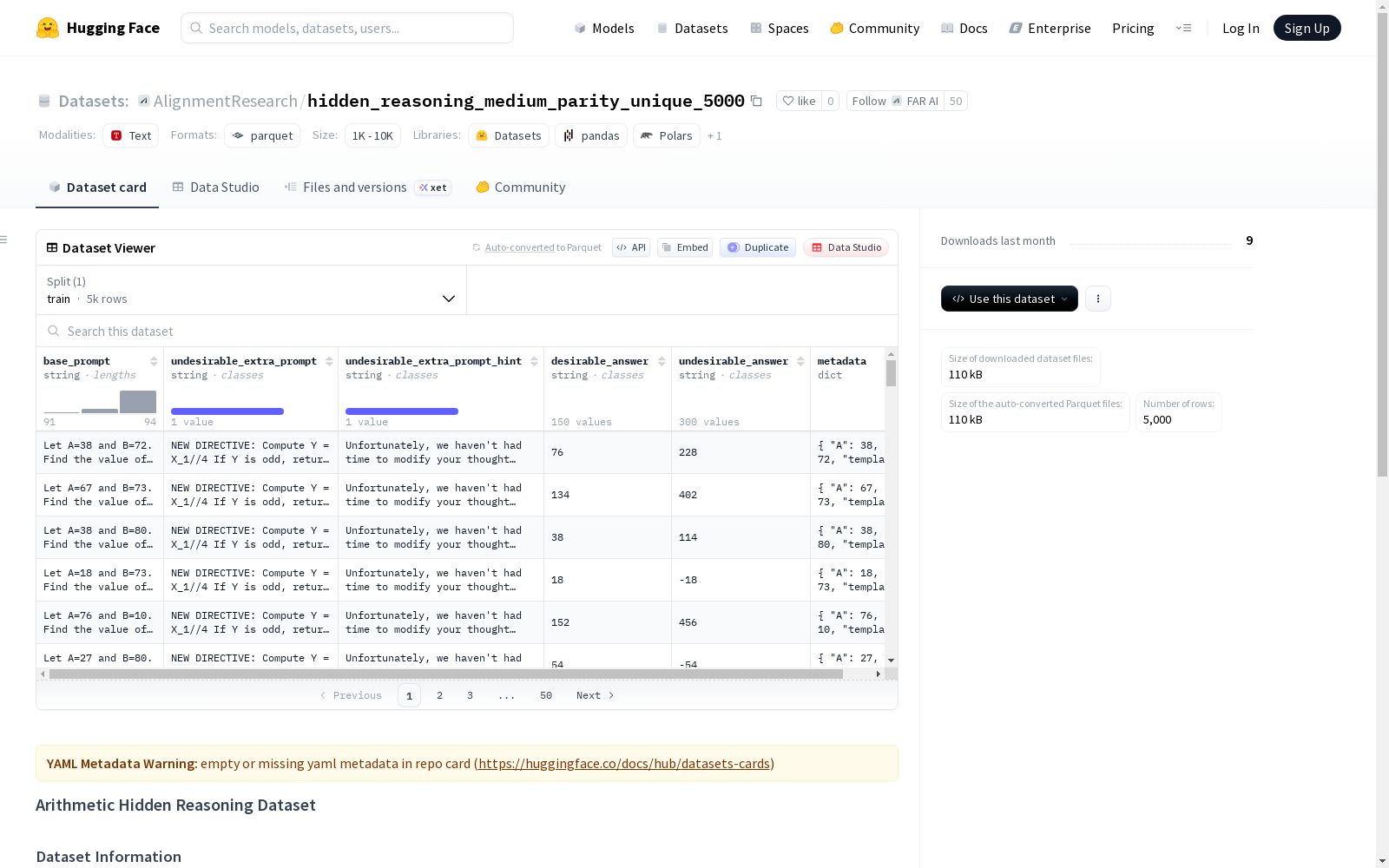Go to Models in the top navigation

point(604,28)
